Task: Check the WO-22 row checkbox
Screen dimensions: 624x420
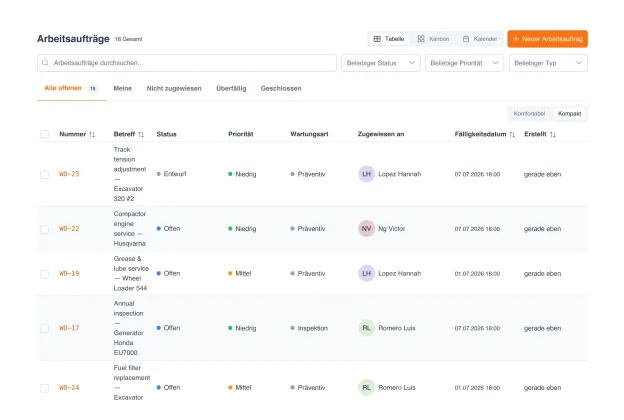Action: [x=45, y=229]
